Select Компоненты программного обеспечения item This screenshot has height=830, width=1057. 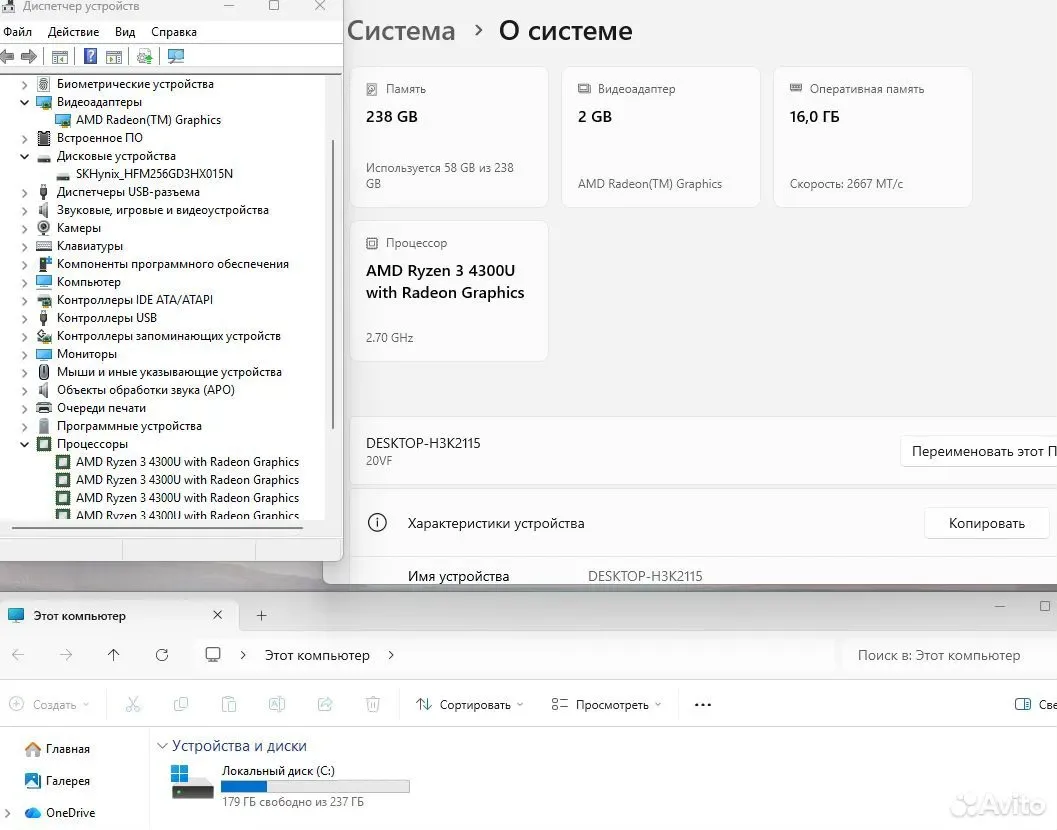(173, 264)
